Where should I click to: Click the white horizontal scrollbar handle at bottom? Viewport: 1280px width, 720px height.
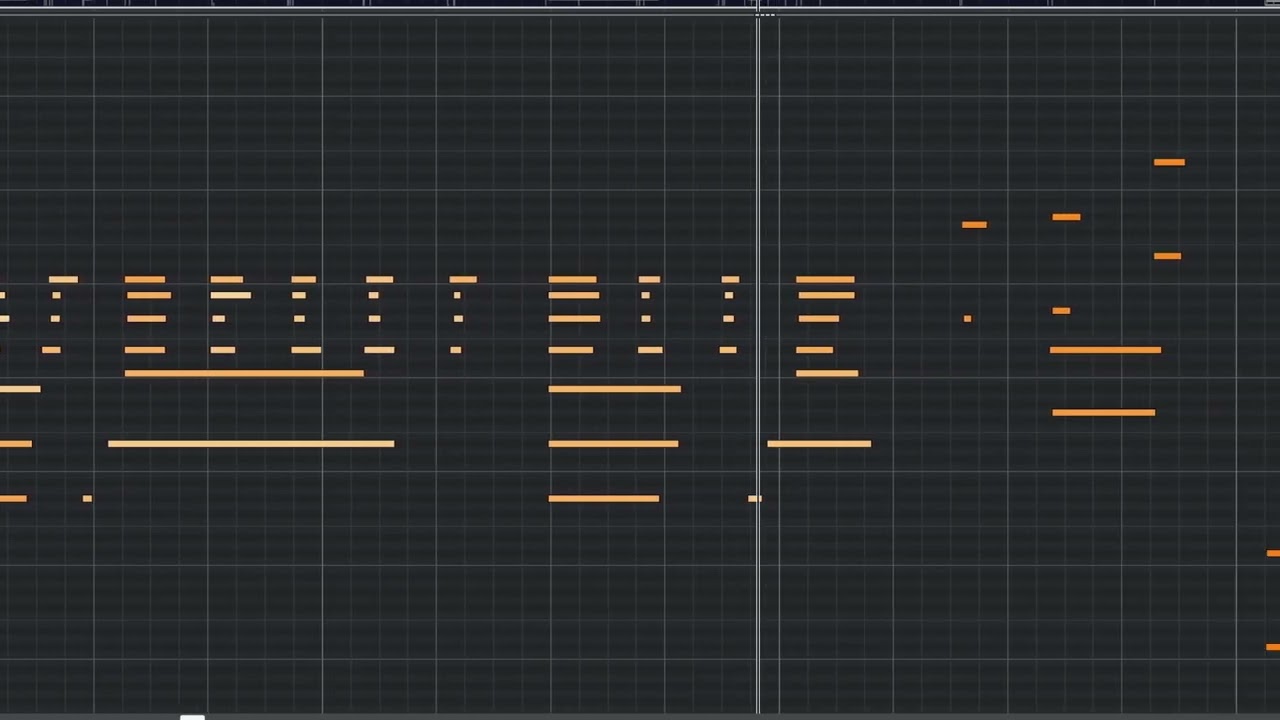pos(193,716)
